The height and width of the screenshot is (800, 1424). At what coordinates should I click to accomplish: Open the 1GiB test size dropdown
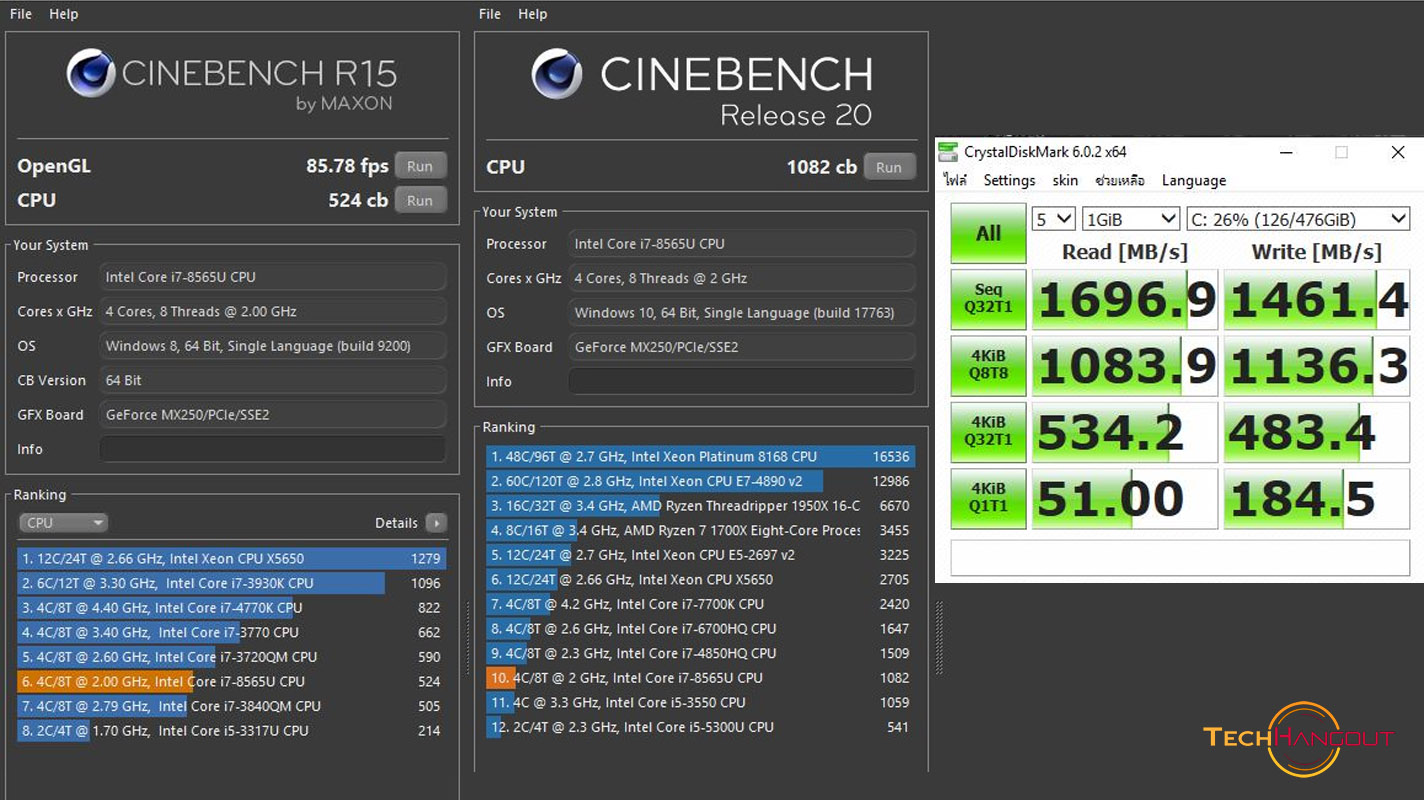click(x=1131, y=219)
